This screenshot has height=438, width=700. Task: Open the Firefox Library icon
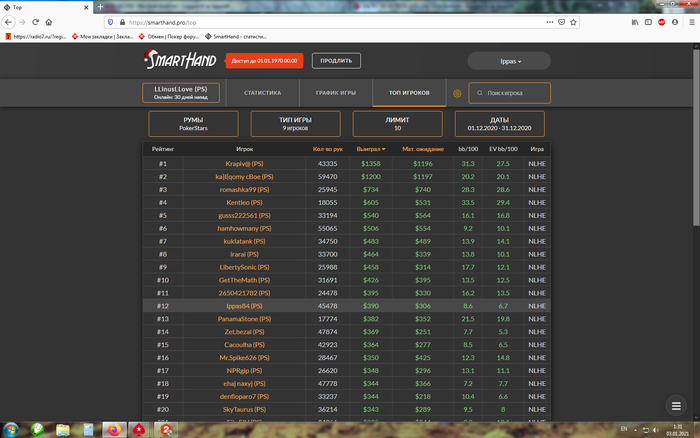635,22
